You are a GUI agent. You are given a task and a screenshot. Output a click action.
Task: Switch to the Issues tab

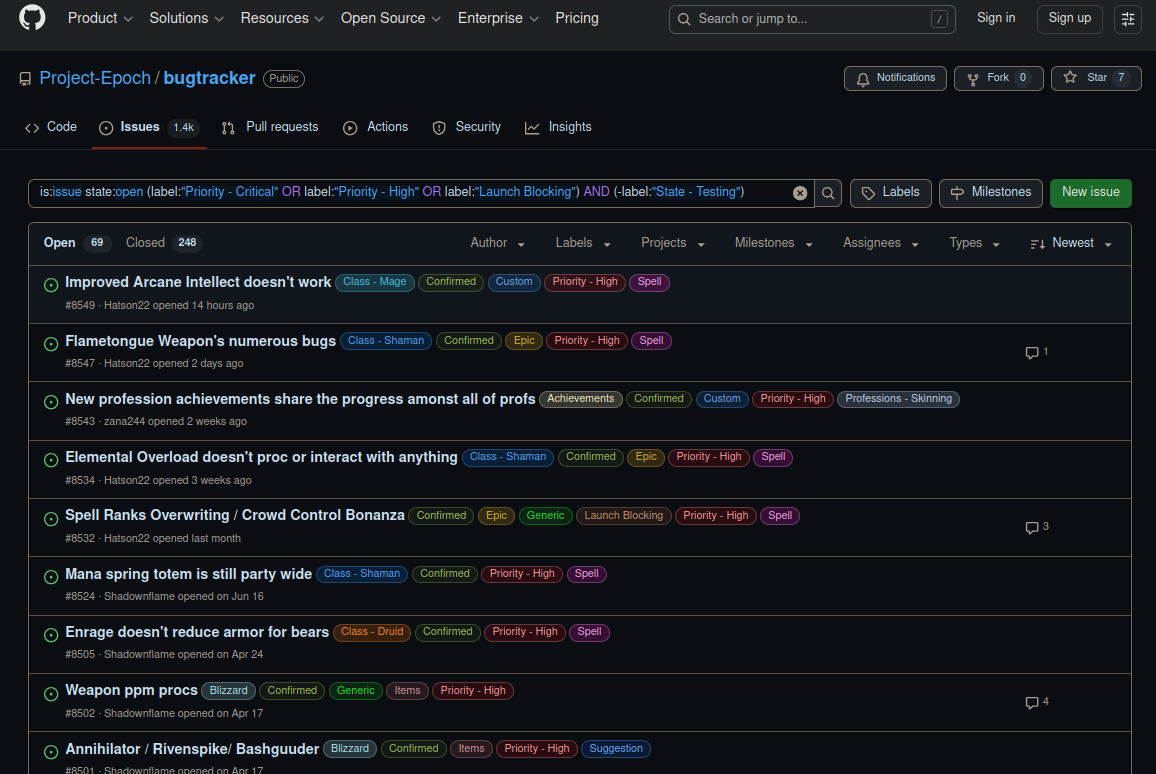pyautogui.click(x=149, y=128)
